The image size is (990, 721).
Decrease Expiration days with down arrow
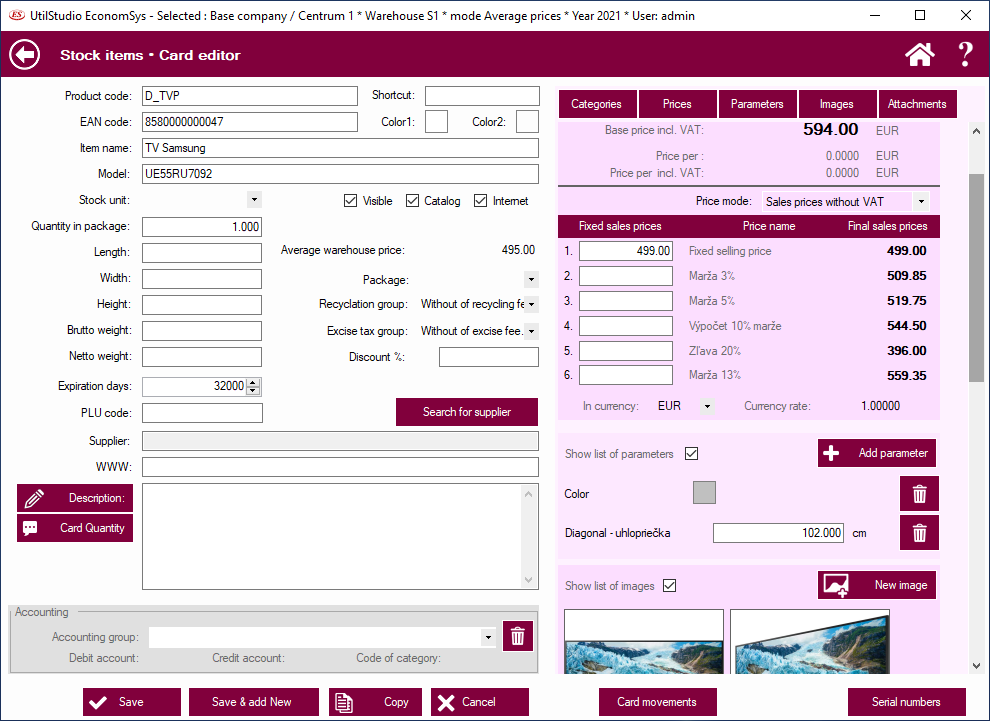point(253,390)
